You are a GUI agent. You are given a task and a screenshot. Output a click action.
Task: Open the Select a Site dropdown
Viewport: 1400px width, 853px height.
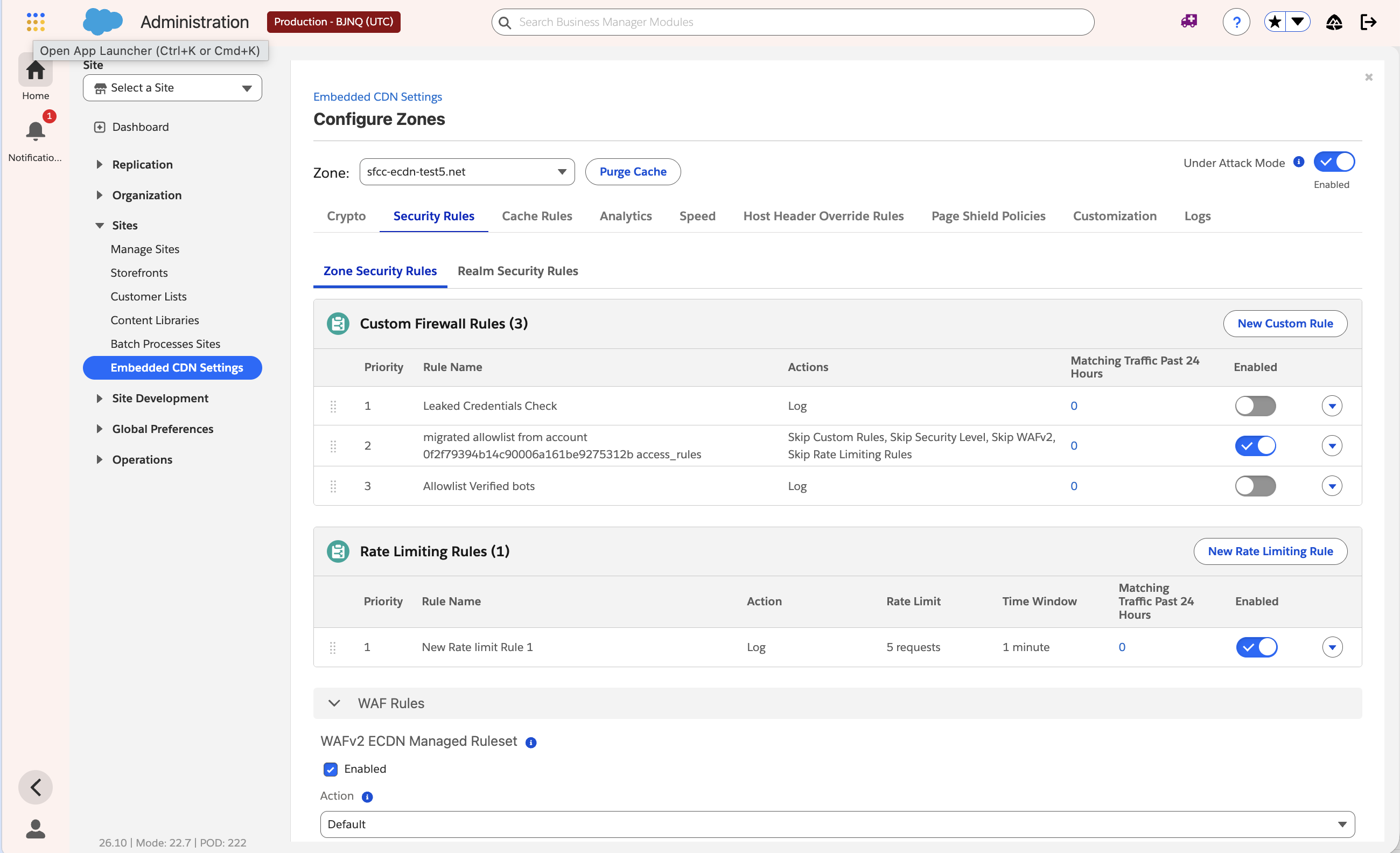coord(172,88)
